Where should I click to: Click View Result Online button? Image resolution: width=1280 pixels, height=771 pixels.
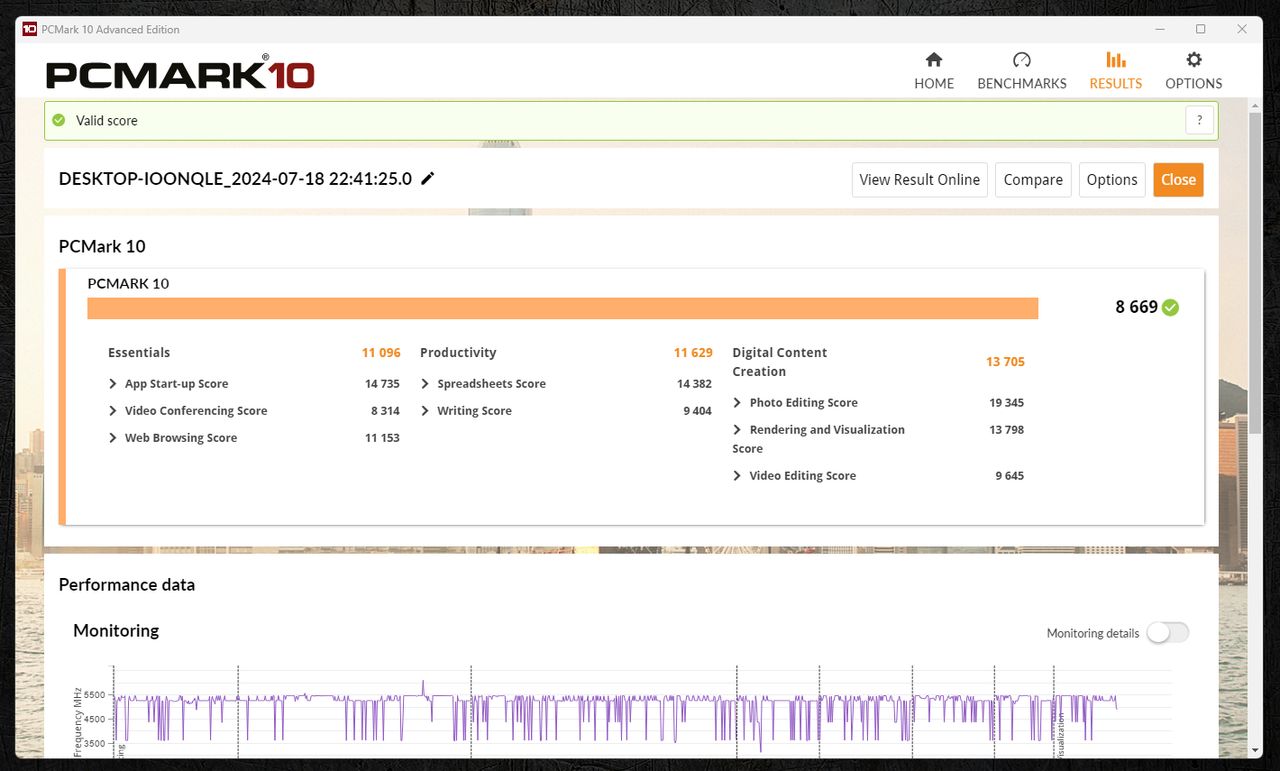tap(919, 180)
